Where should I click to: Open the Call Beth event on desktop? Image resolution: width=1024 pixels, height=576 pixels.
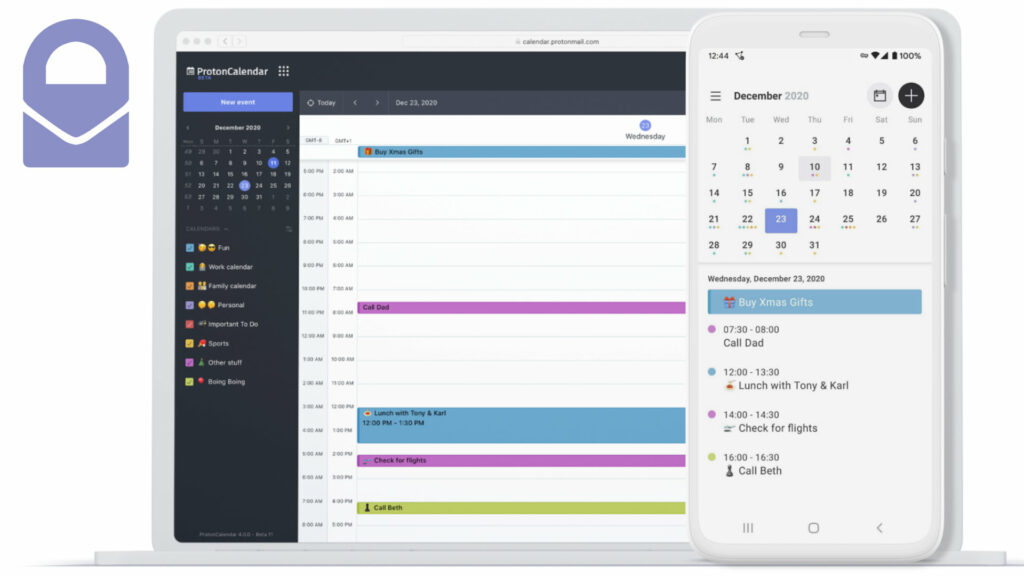point(521,507)
